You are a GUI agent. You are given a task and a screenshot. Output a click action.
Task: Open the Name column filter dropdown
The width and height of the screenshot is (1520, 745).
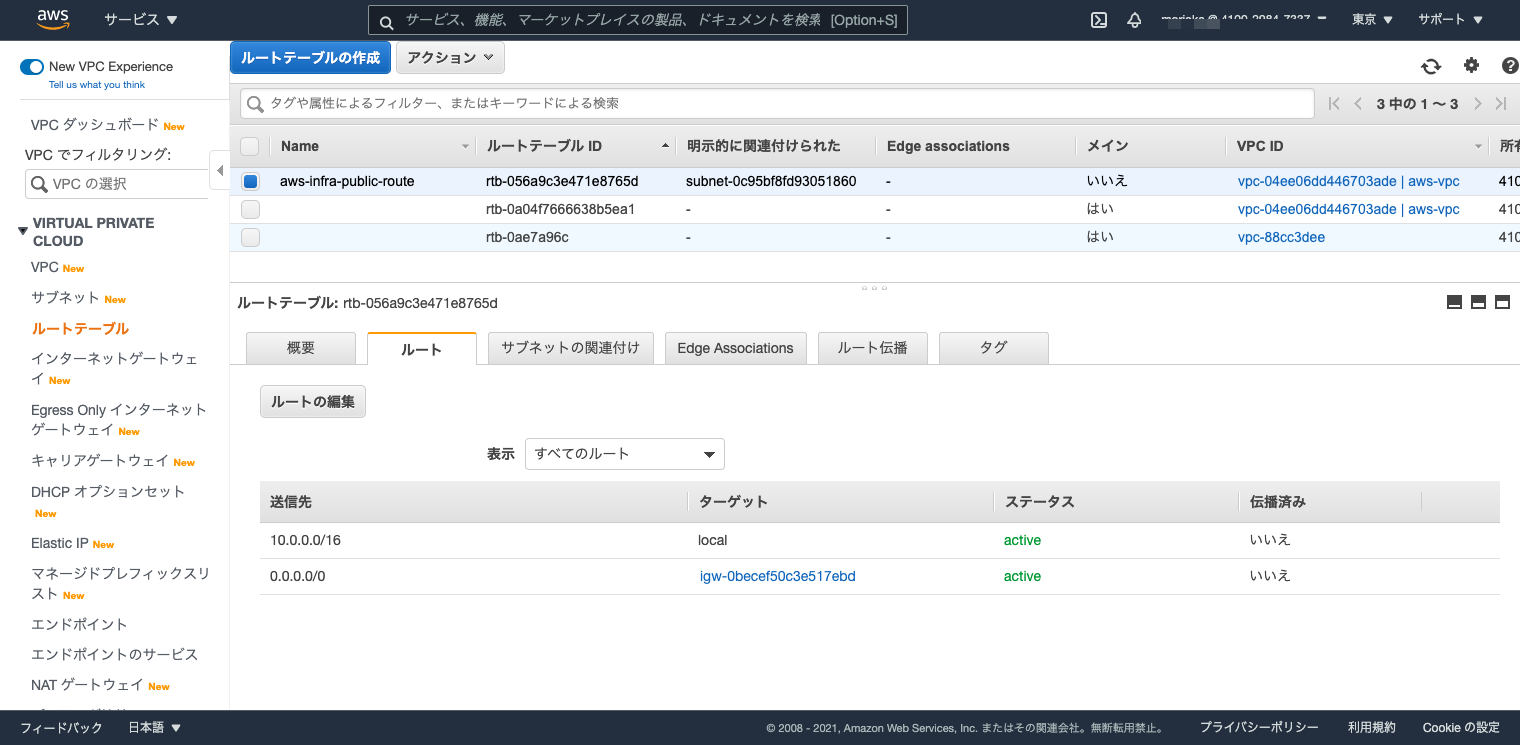(465, 147)
